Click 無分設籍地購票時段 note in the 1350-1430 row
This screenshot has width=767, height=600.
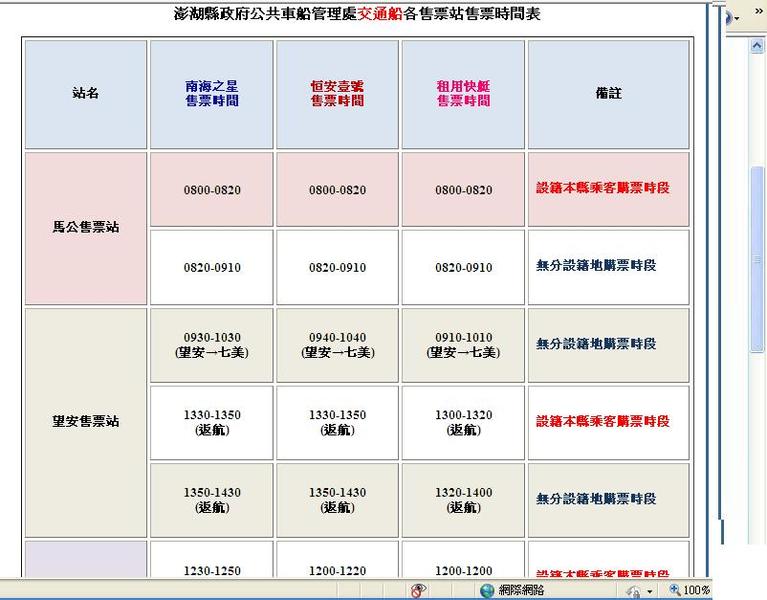click(596, 499)
